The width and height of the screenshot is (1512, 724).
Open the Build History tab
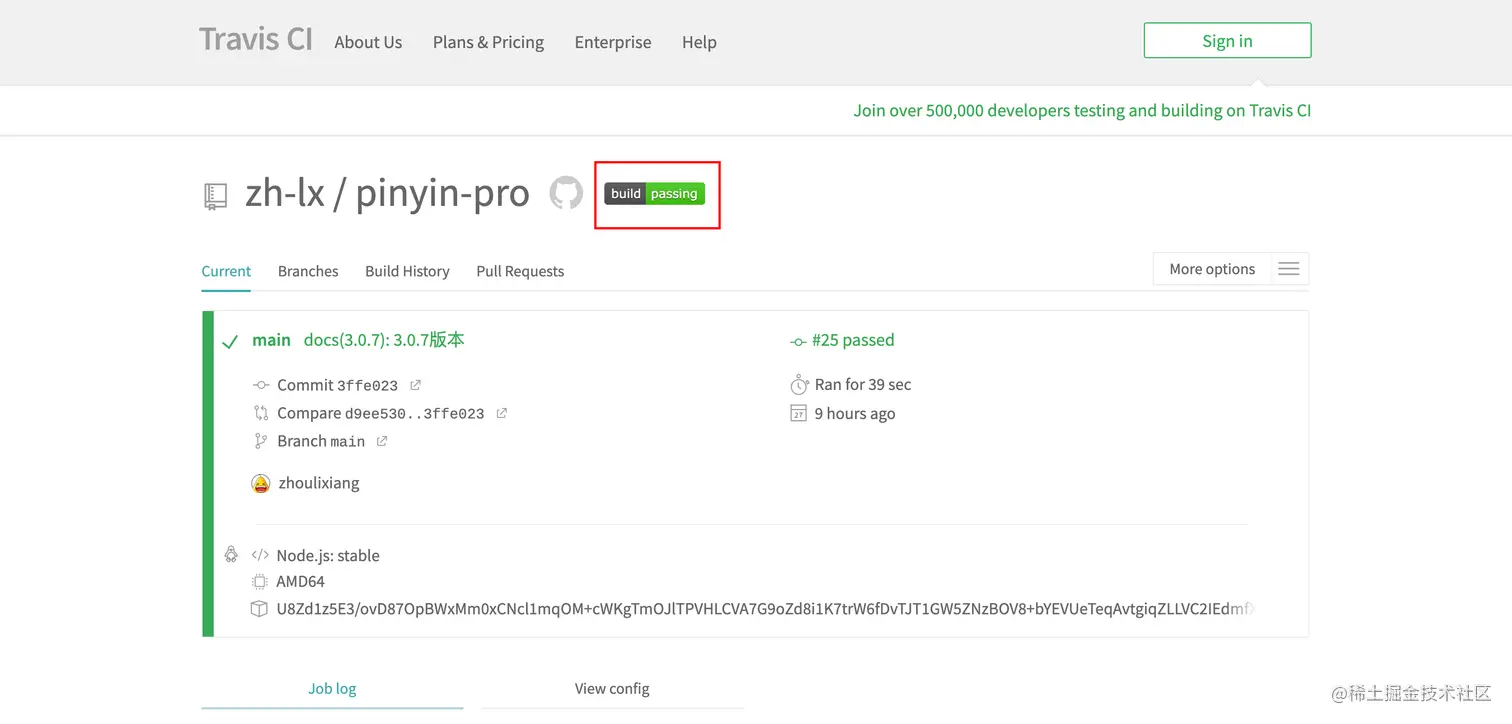coord(407,271)
